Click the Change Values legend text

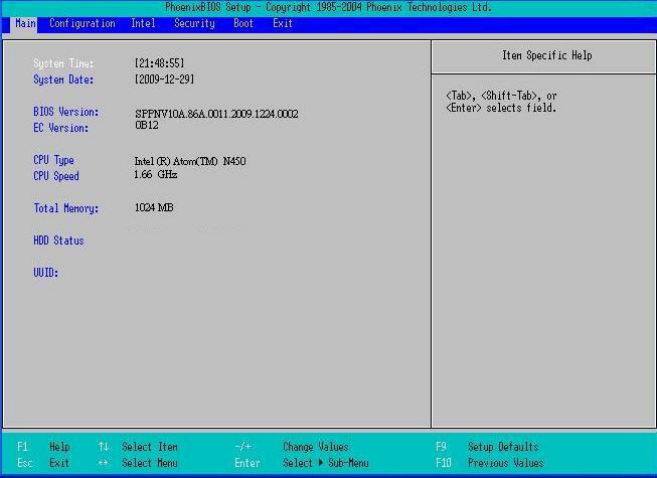[316, 447]
